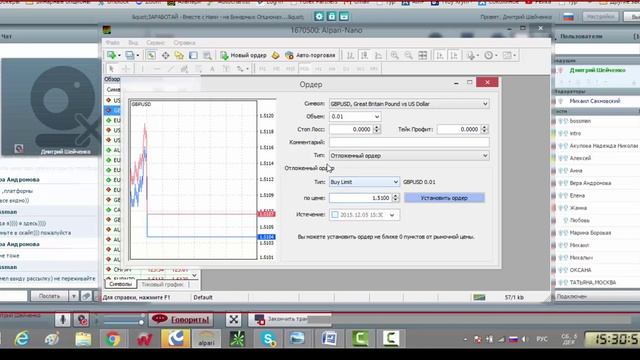
Task: Zoom in on the chart icon
Action: pyautogui.click(x=394, y=55)
